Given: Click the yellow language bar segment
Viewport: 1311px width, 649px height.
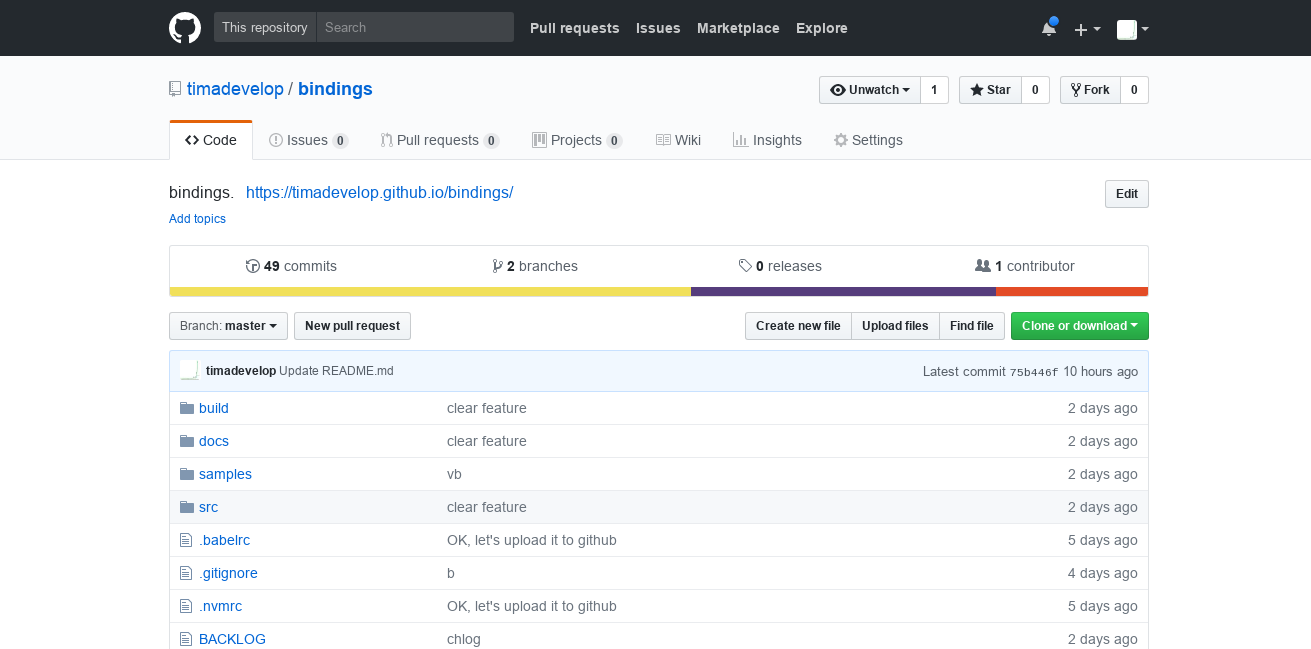Looking at the screenshot, I should tap(430, 292).
